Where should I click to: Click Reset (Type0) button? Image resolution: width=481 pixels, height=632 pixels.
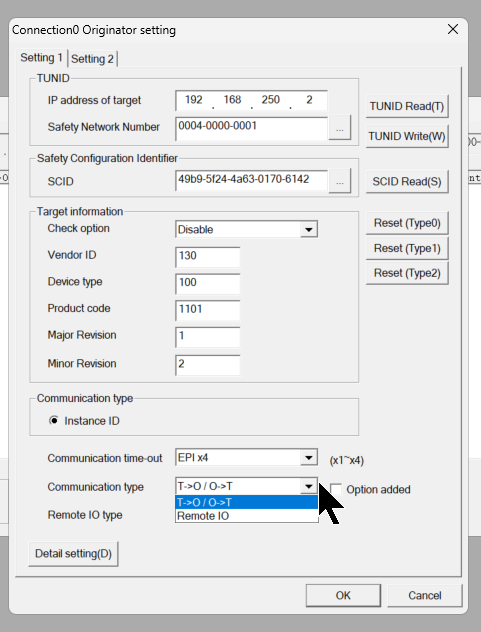tap(407, 223)
